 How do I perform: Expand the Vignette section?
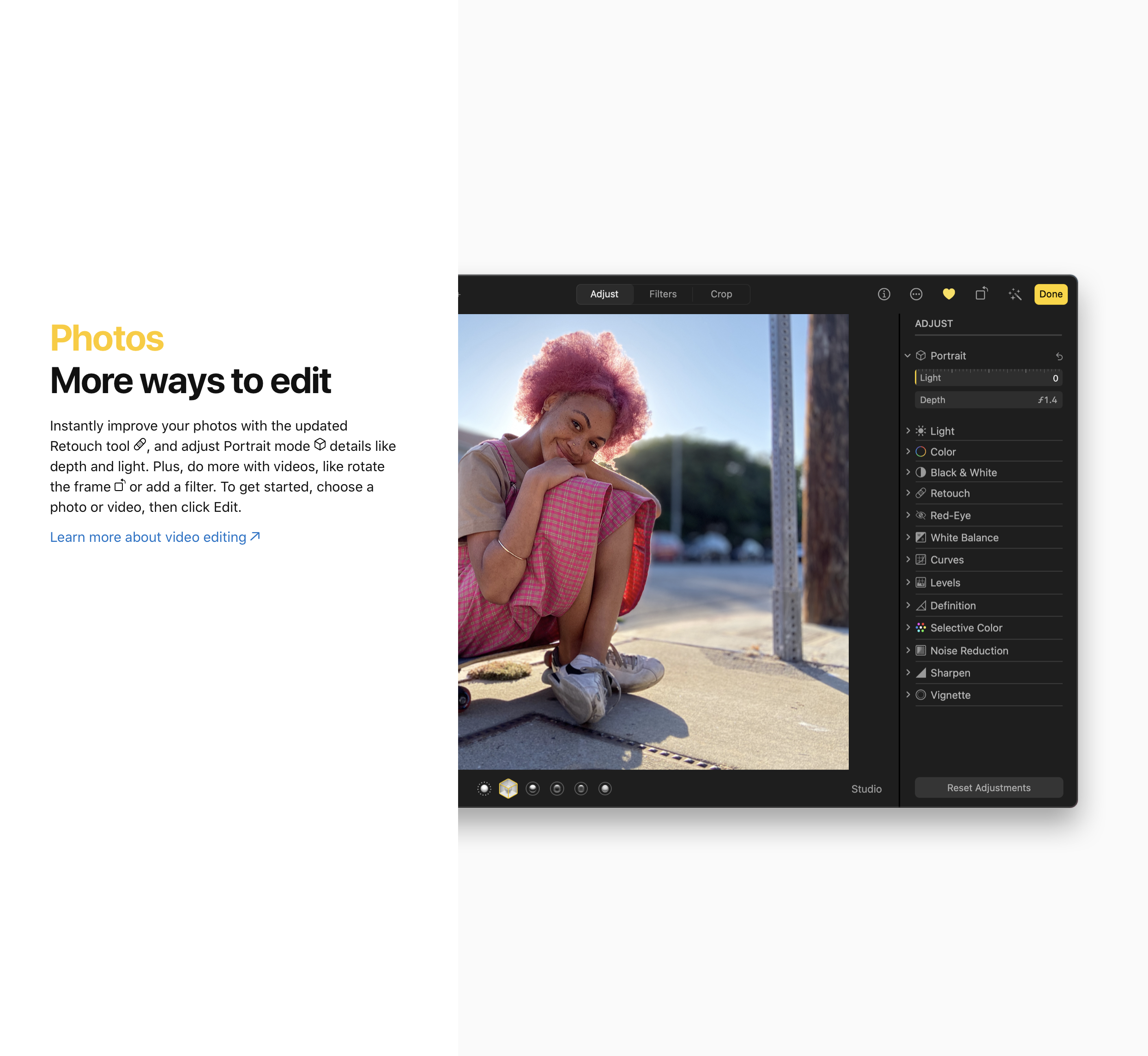tap(907, 695)
